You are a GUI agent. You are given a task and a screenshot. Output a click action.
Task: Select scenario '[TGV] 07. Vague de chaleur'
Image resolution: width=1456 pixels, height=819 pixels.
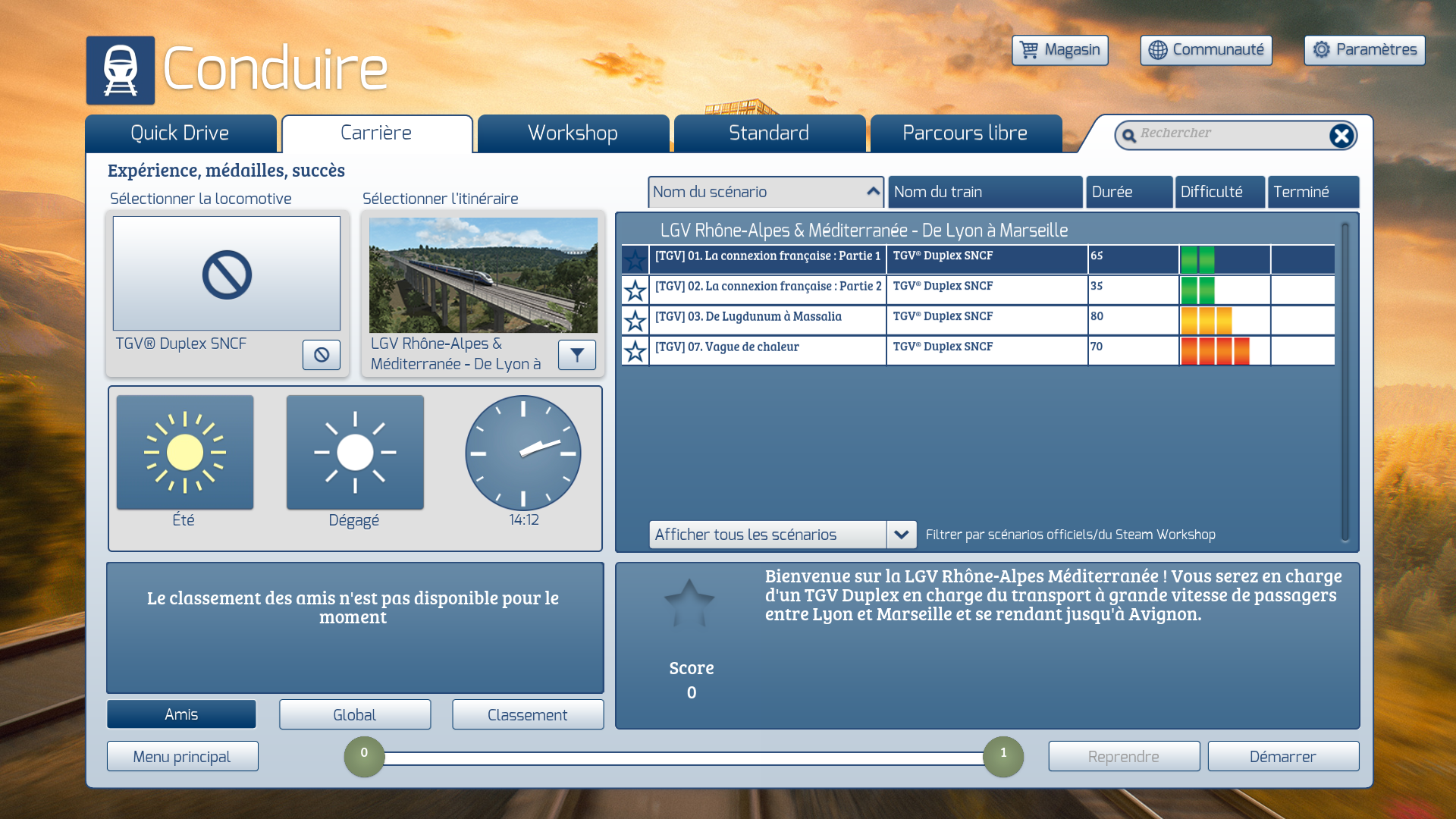[x=978, y=351]
